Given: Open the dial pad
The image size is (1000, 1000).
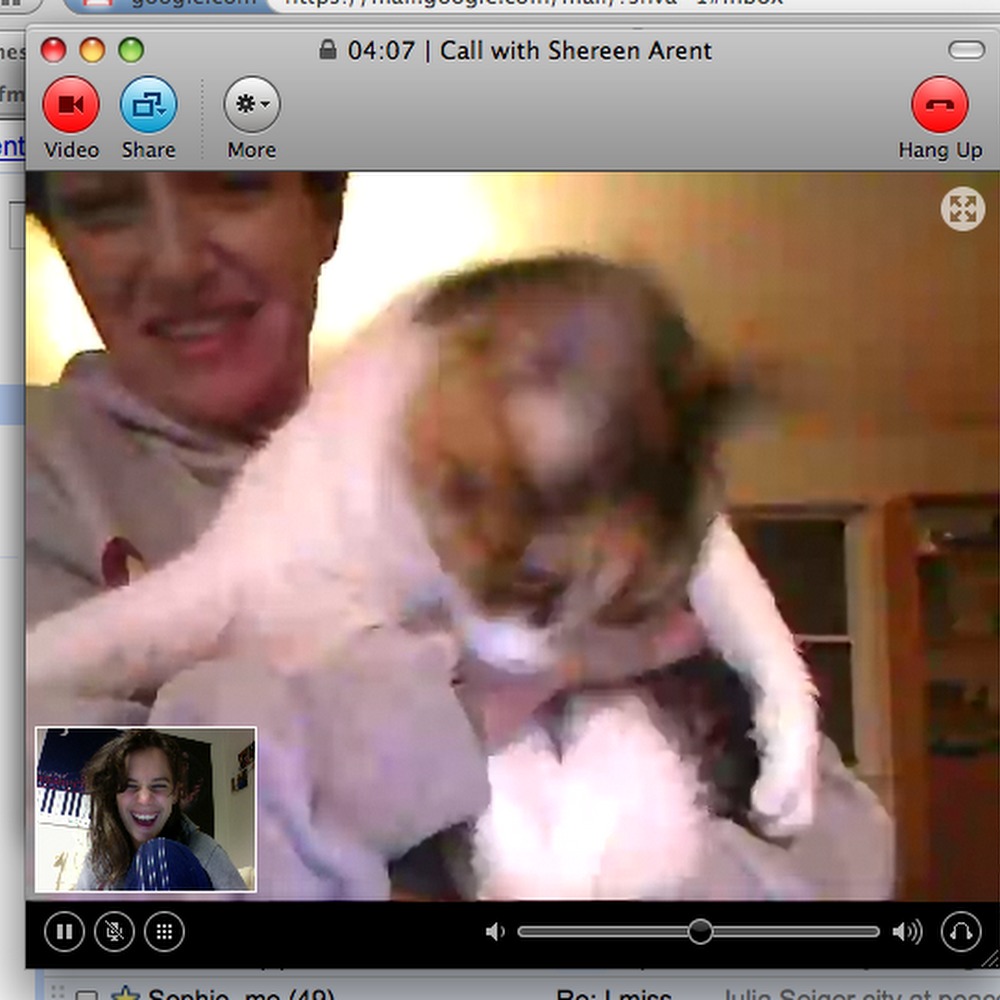Looking at the screenshot, I should coord(164,933).
